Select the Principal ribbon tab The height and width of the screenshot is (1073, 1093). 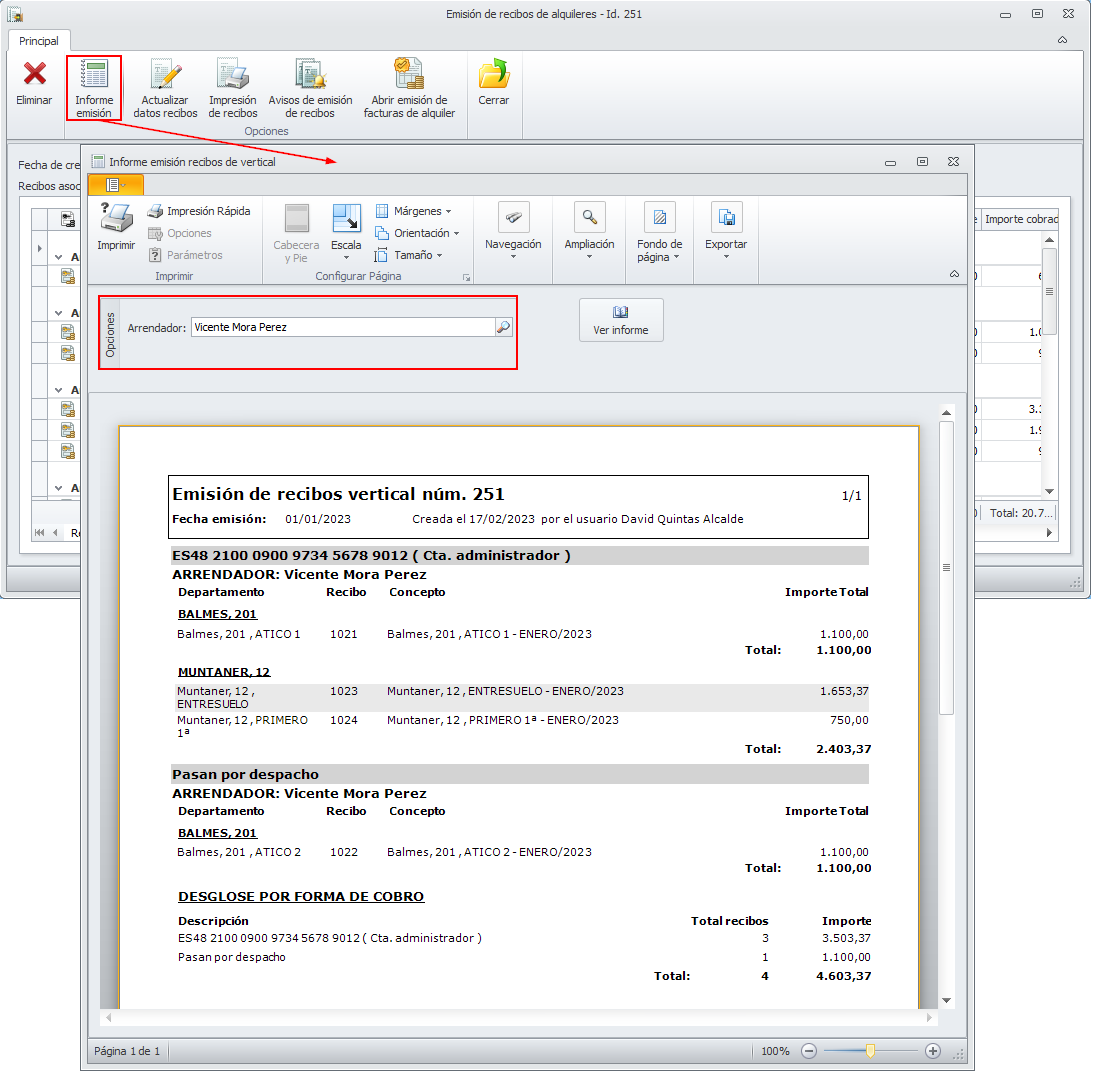pos(38,41)
